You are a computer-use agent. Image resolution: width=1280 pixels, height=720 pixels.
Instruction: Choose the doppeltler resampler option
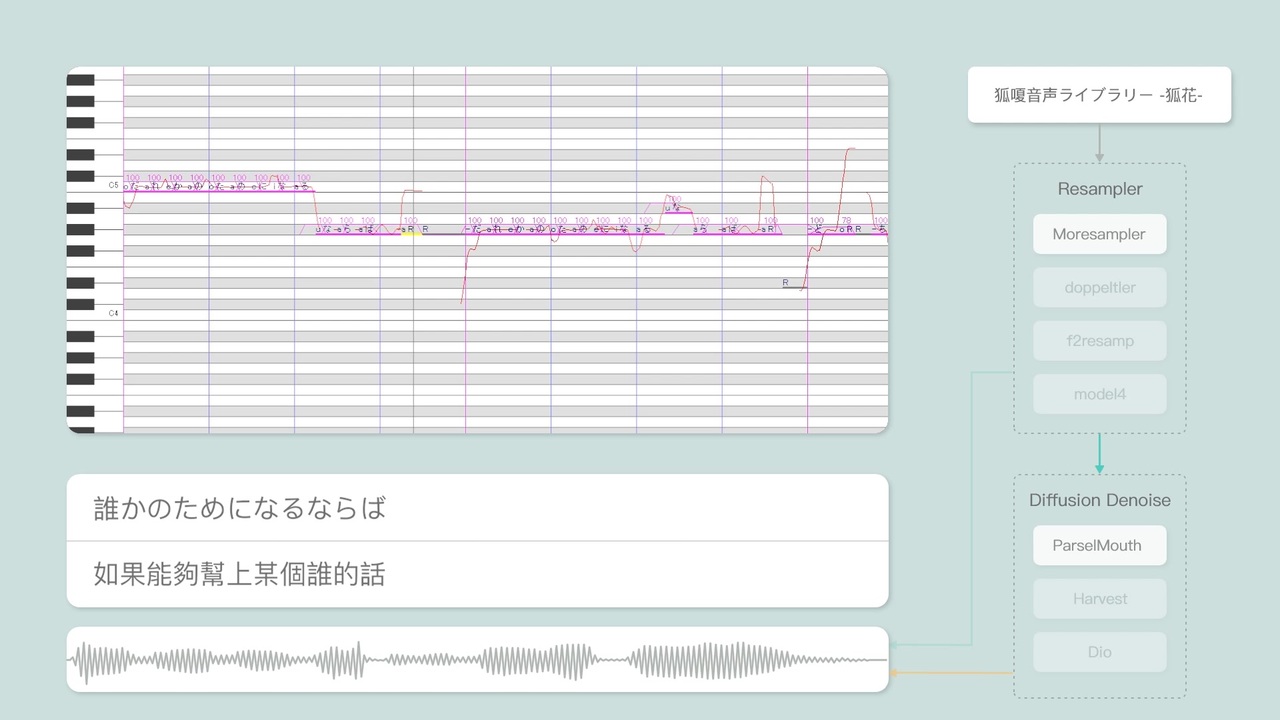(x=1099, y=287)
